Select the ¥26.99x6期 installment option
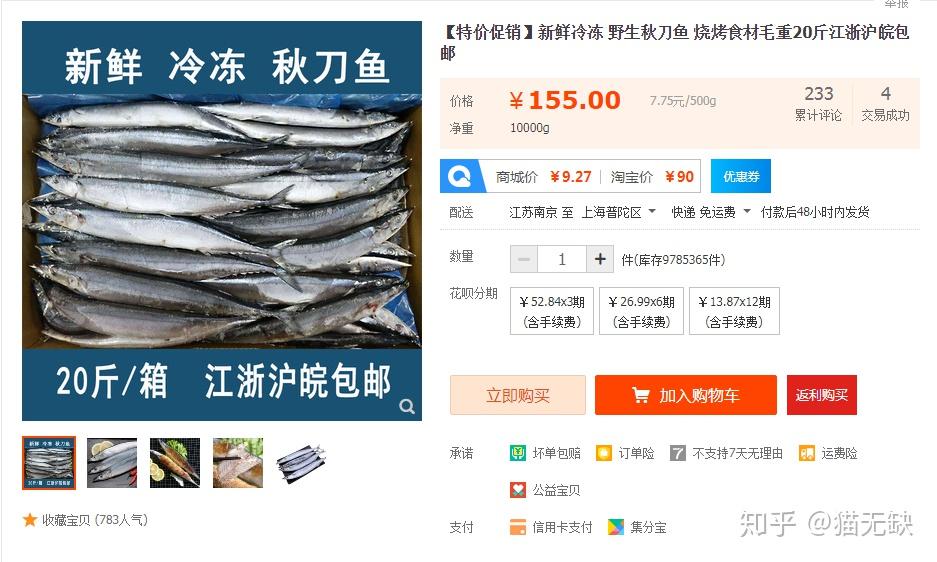Image resolution: width=937 pixels, height=562 pixels. pyautogui.click(x=641, y=311)
